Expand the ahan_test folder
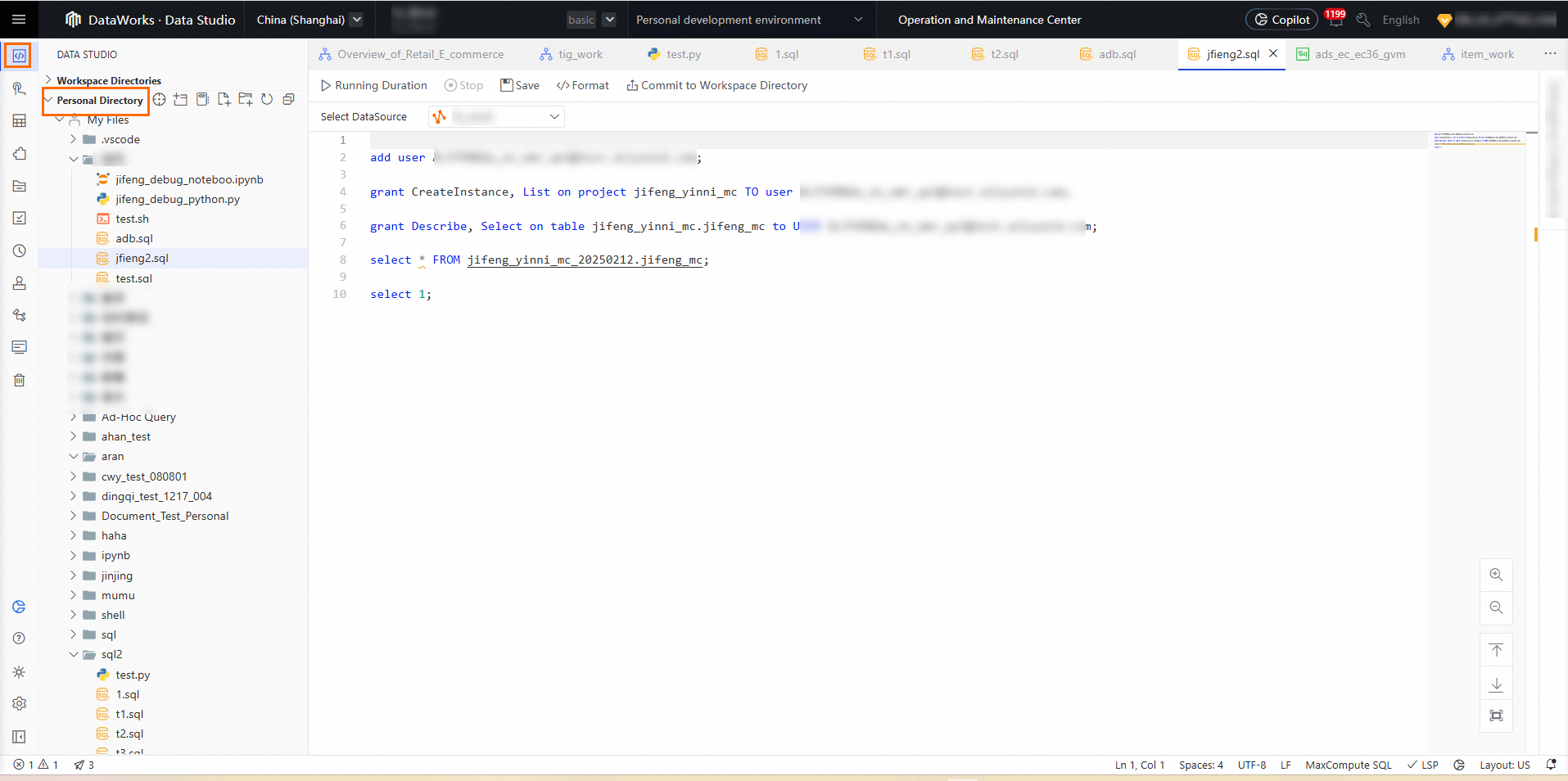This screenshot has width=1568, height=781. click(x=74, y=436)
